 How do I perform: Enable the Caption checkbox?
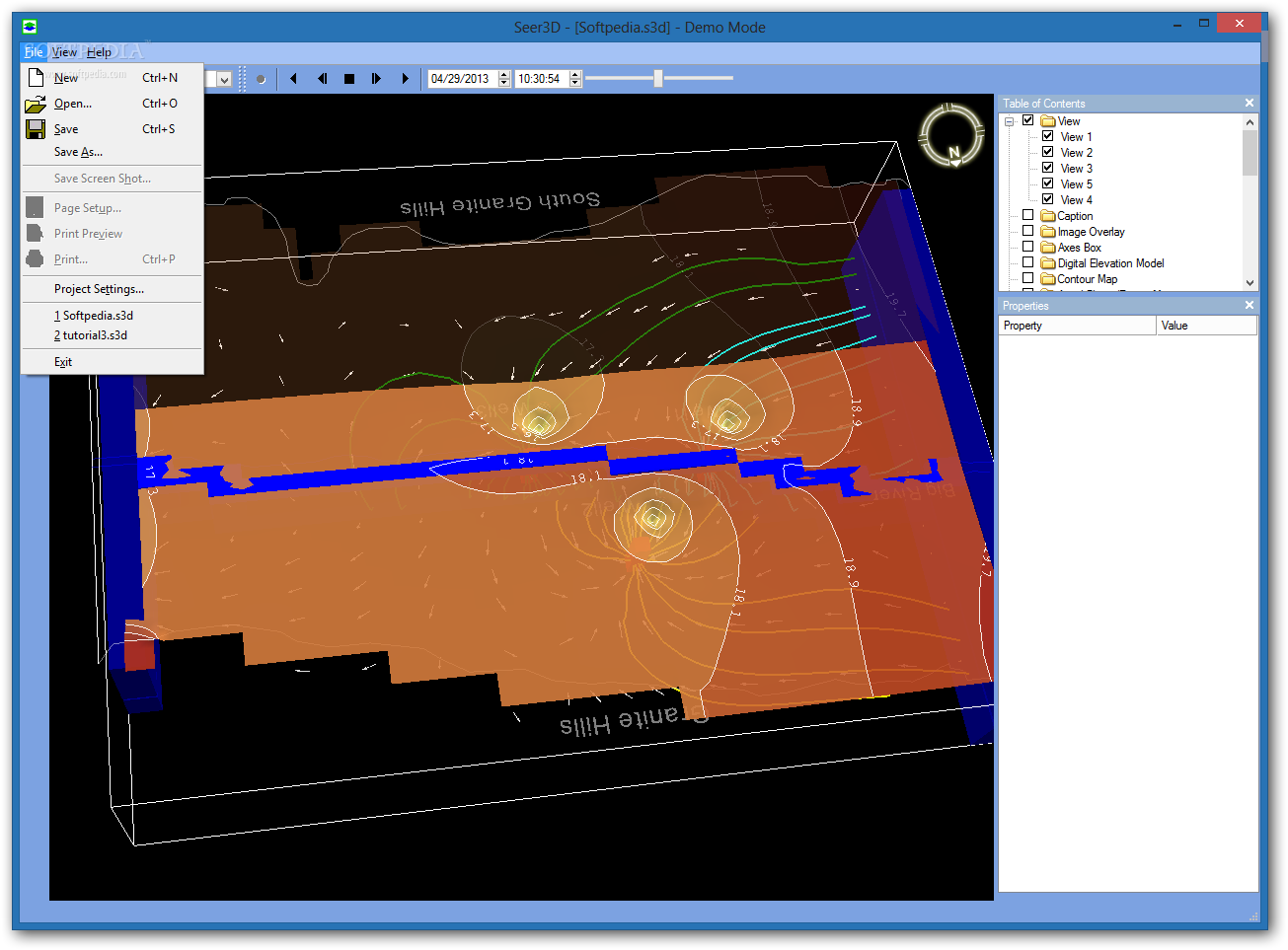click(x=1027, y=215)
